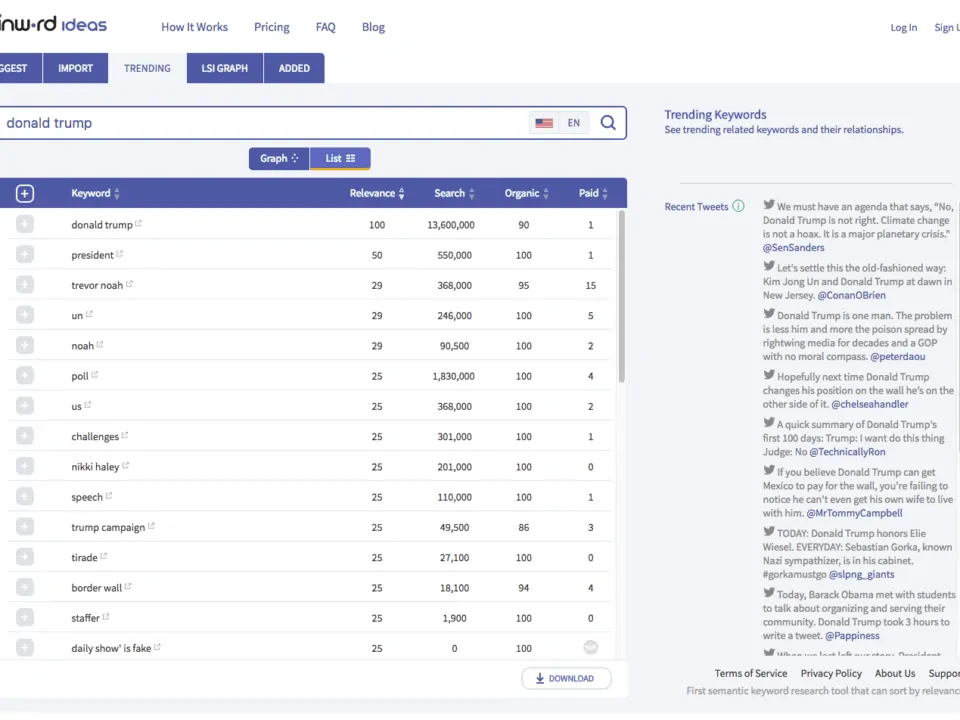Select the 'daily show' is fake' keyword text
Viewport: 960px width, 720px height.
pos(111,648)
